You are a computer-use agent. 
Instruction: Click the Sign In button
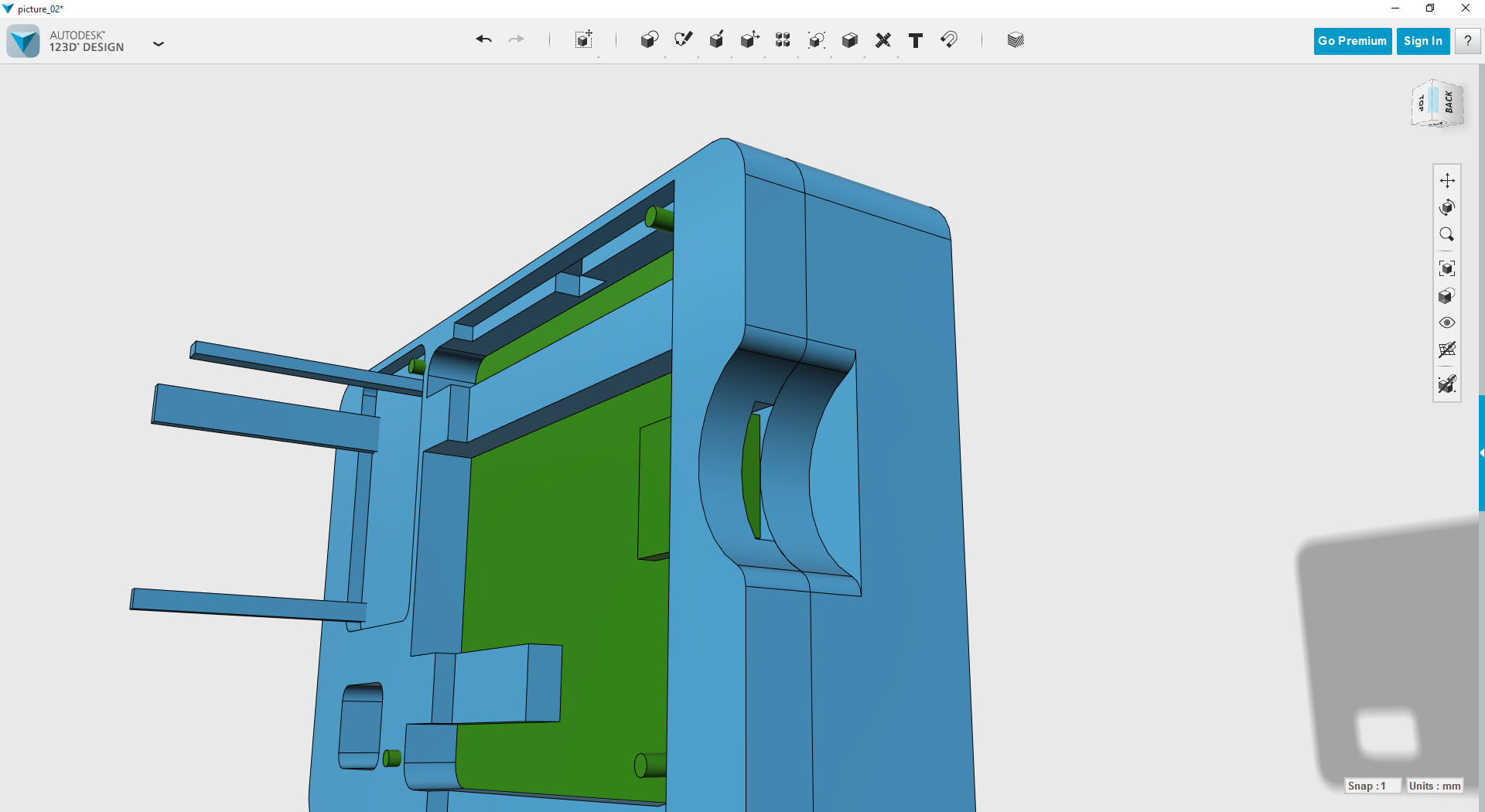point(1422,41)
